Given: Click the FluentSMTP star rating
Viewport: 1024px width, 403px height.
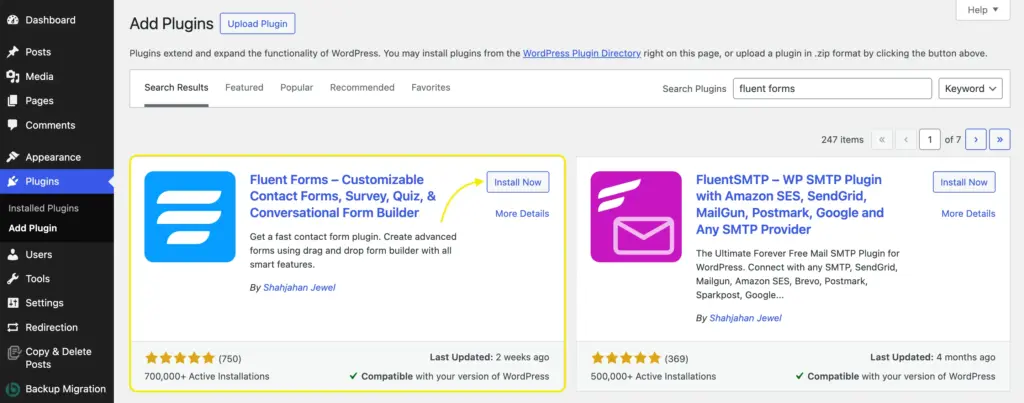Looking at the screenshot, I should click(626, 358).
